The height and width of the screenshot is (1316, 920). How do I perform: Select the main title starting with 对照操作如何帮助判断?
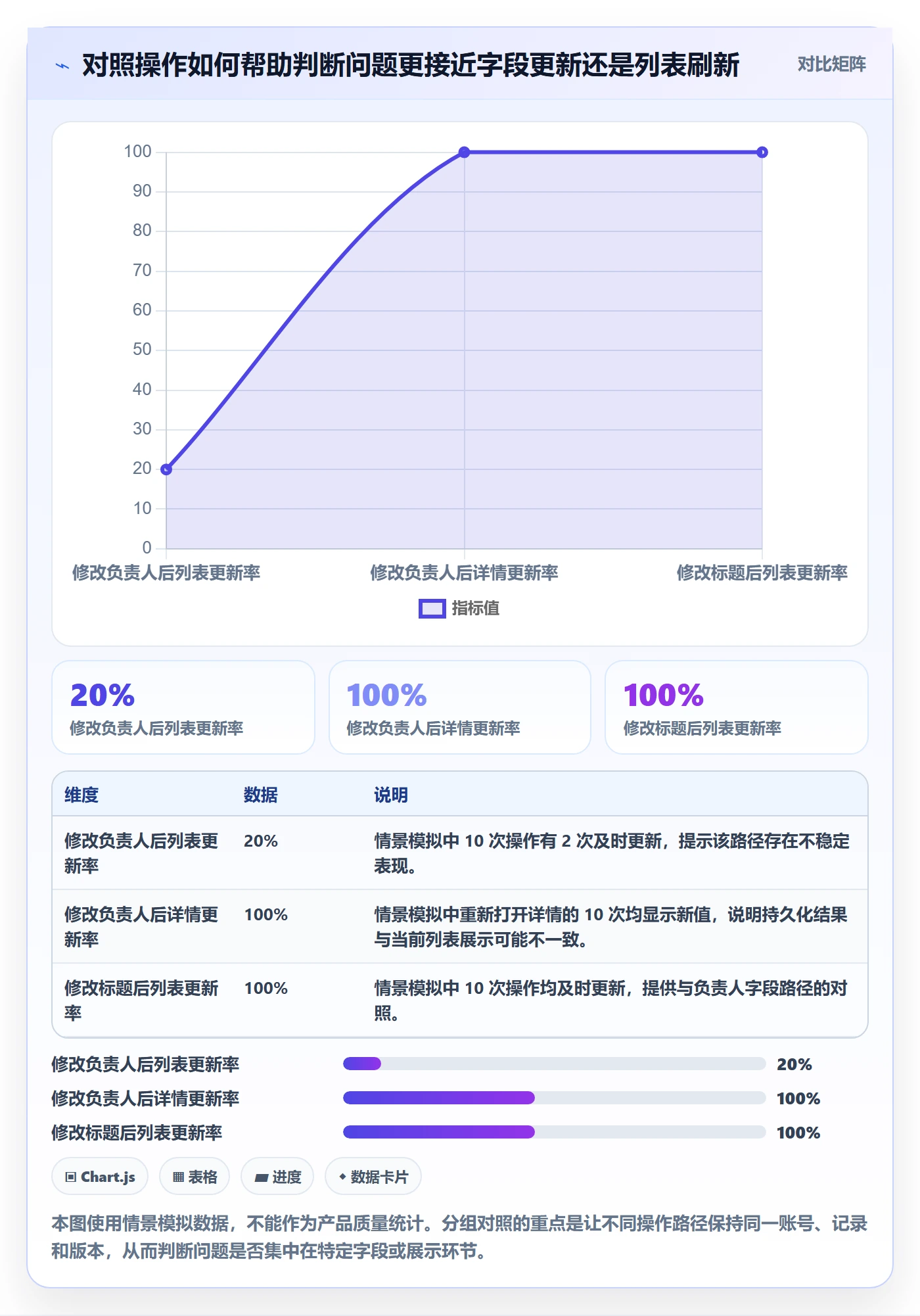[x=411, y=65]
